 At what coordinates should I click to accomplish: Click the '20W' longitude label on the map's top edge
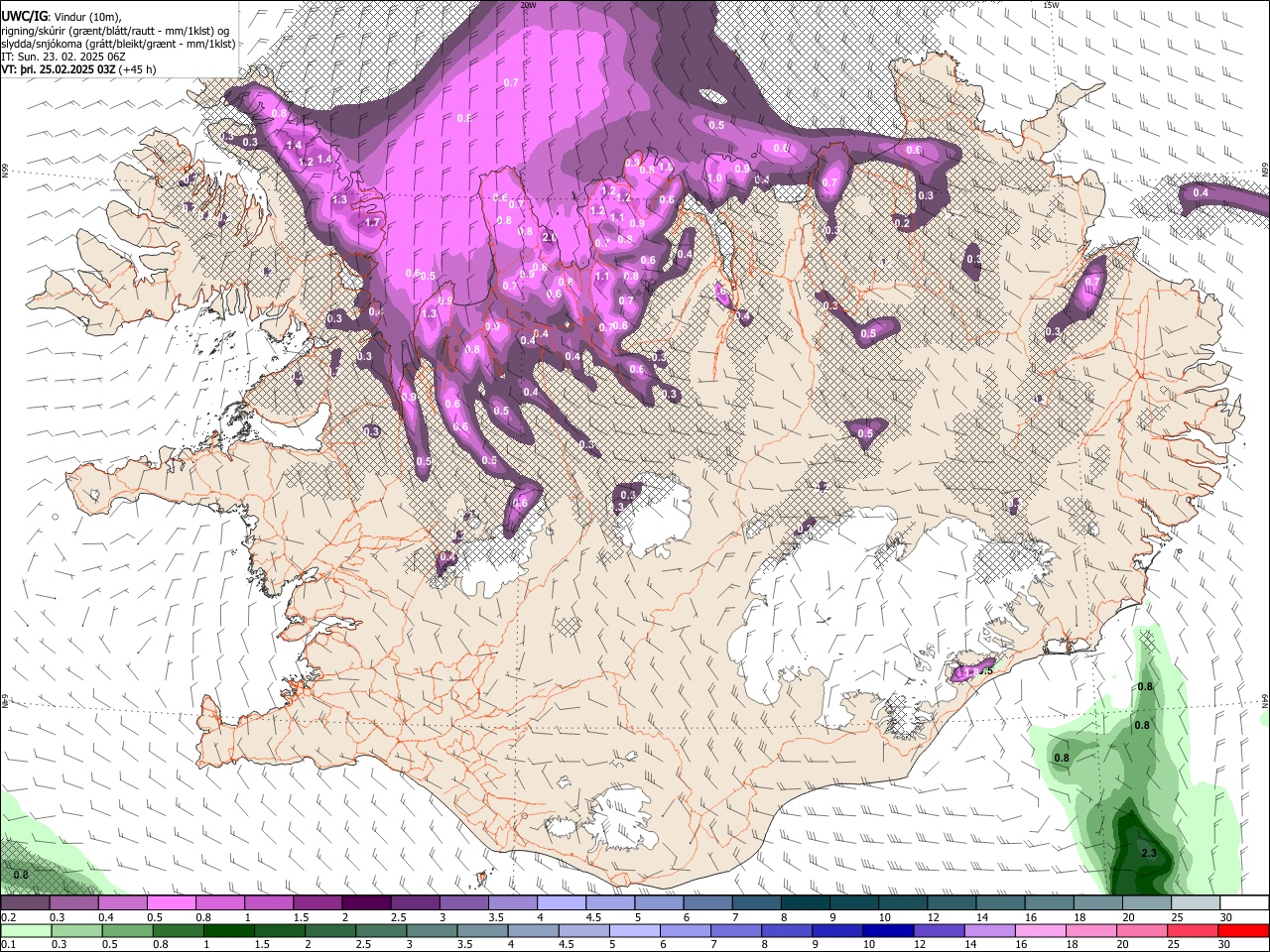point(528,5)
